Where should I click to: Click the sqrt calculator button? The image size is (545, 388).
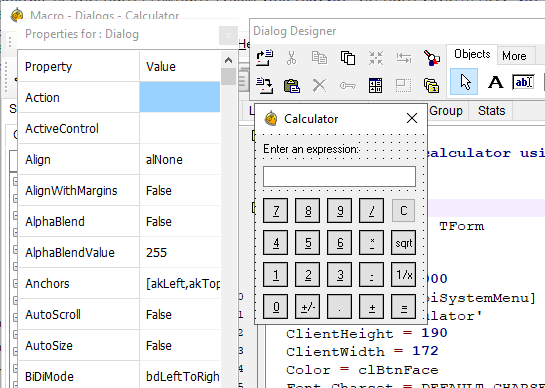tap(404, 243)
